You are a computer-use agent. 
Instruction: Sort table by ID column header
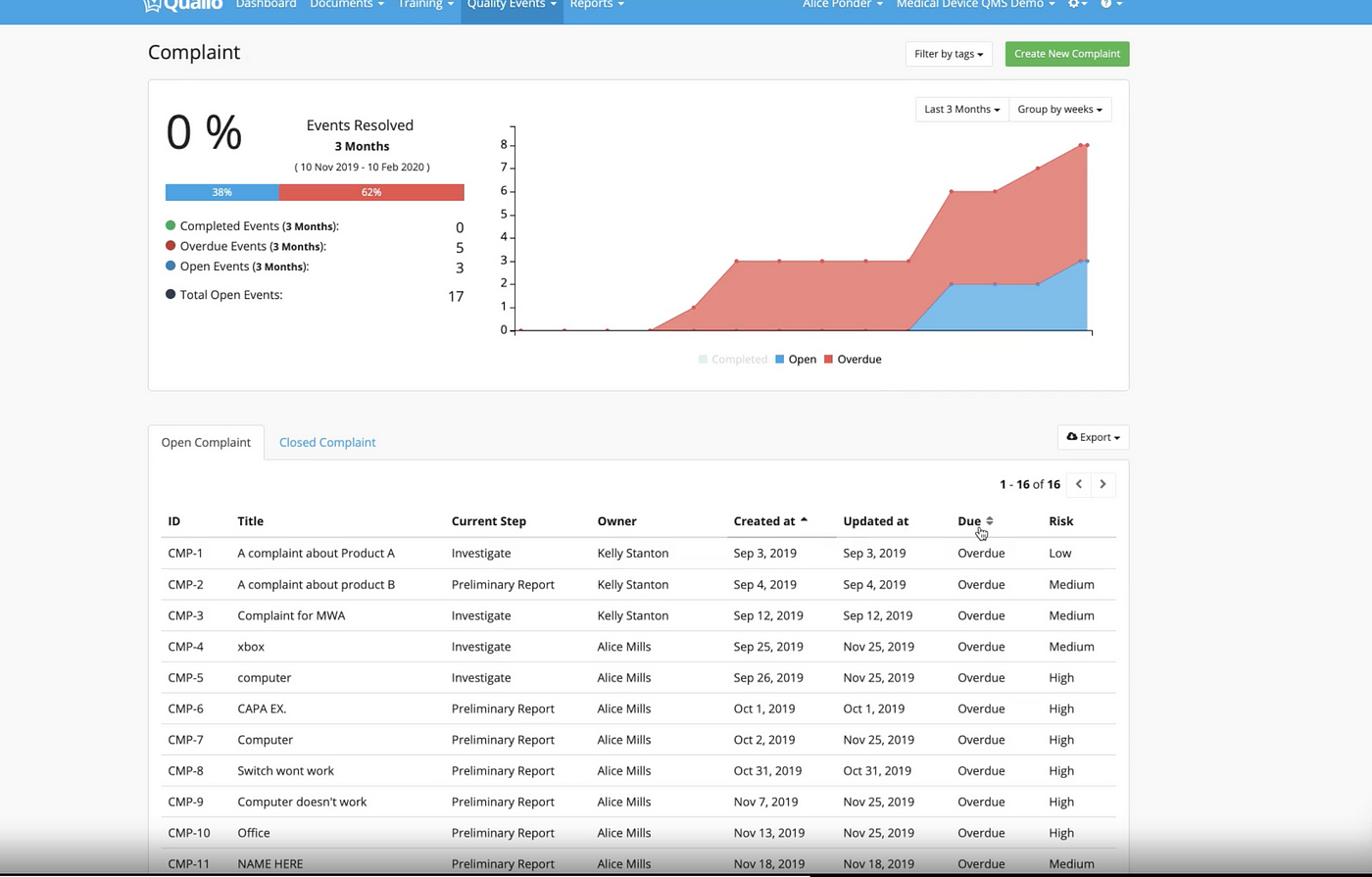pos(173,521)
